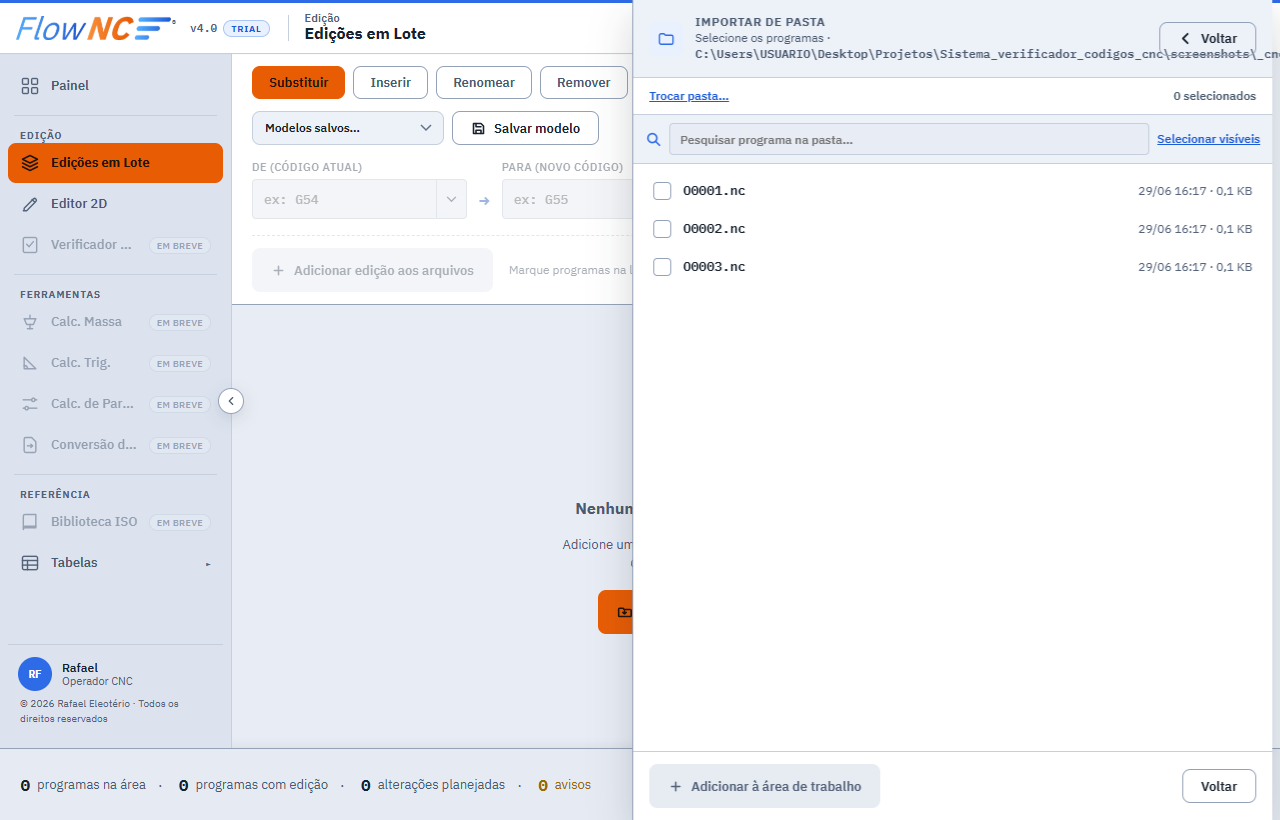Image resolution: width=1280 pixels, height=820 pixels.
Task: Click the bottom Voltar button
Action: point(1218,786)
